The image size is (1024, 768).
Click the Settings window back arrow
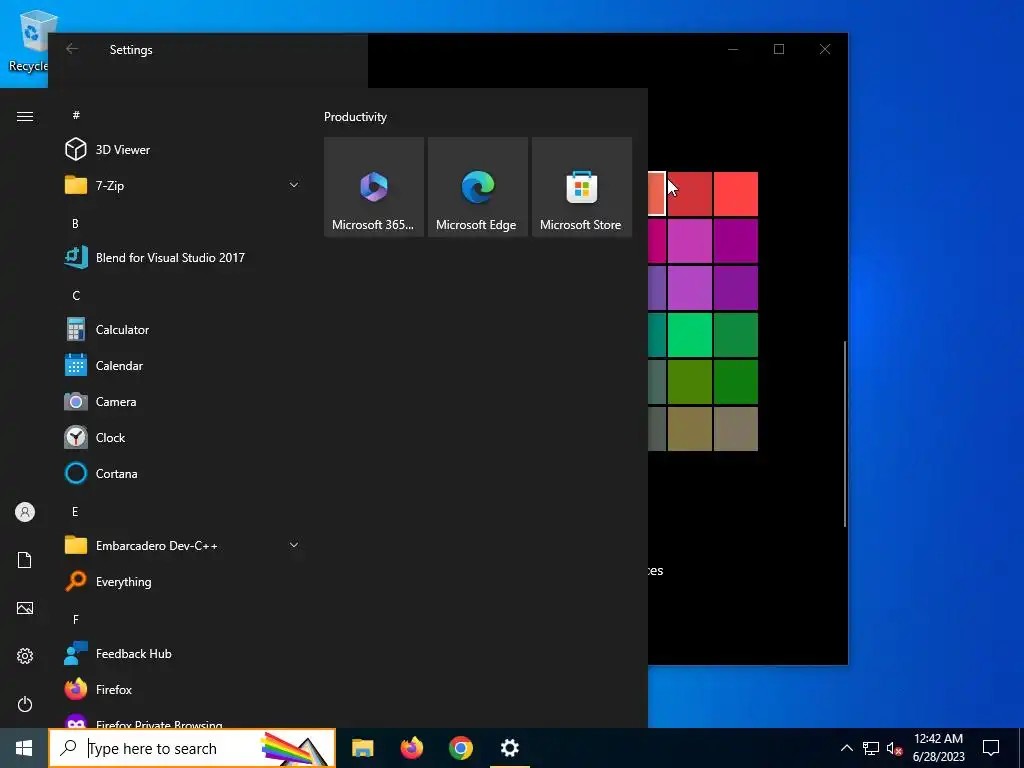tap(72, 49)
